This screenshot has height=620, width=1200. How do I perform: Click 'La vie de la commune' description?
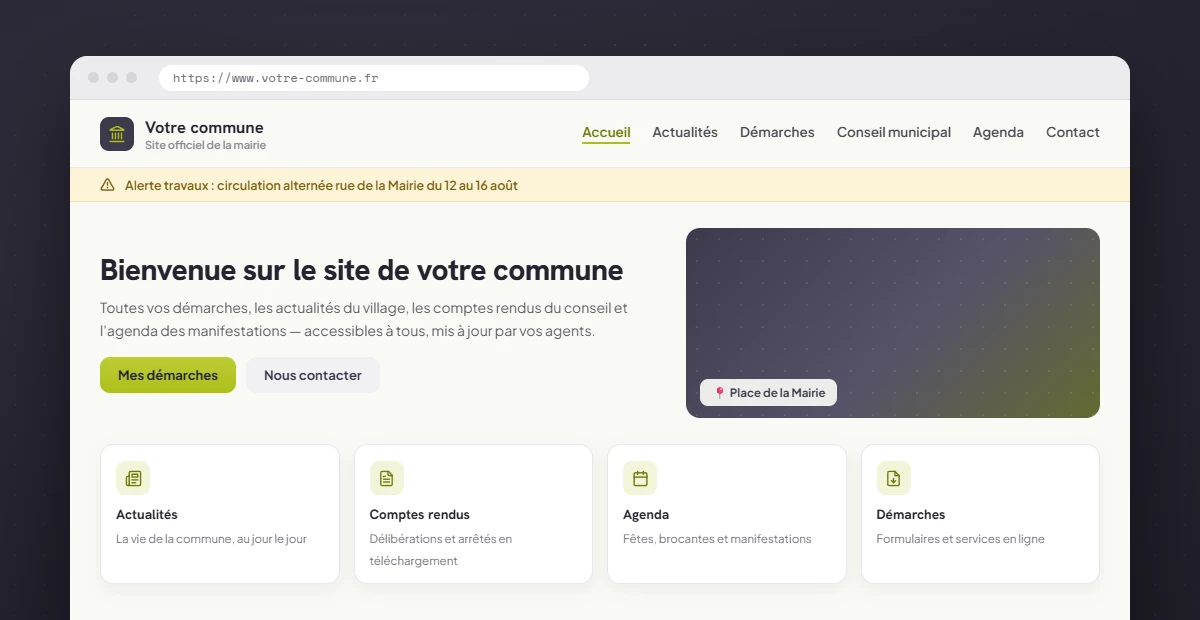click(211, 539)
